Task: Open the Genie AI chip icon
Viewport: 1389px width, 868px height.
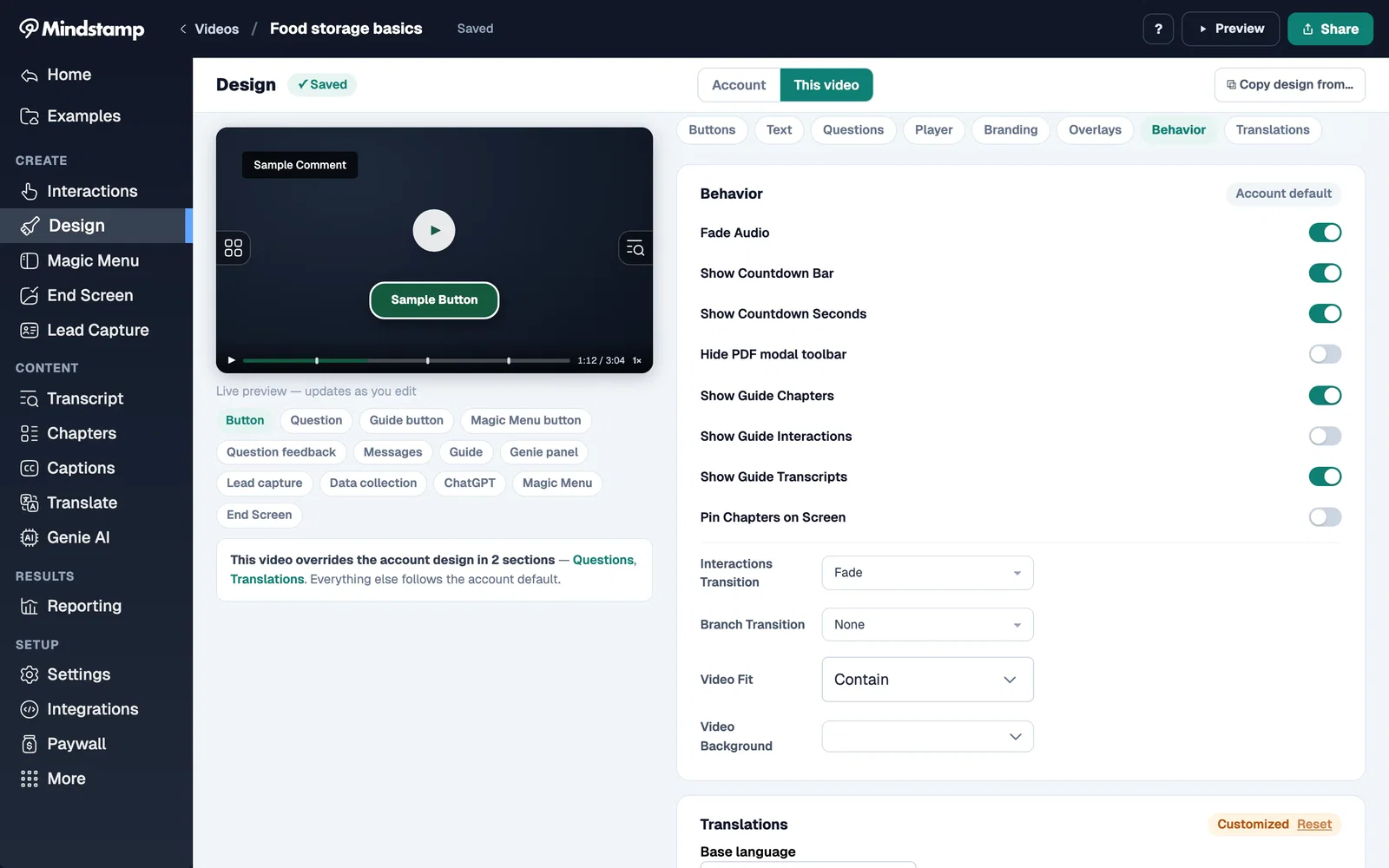Action: tap(30, 538)
